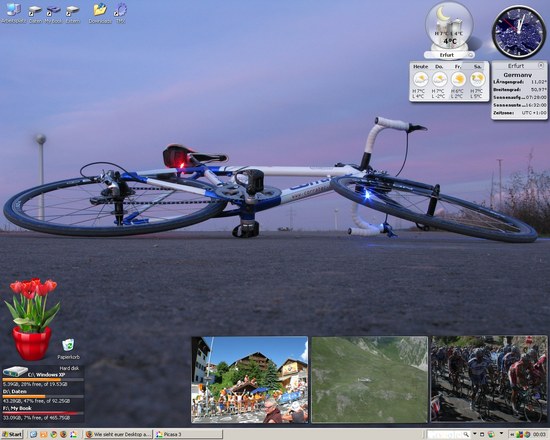Select the Fr. forecast day
The width and height of the screenshot is (550, 440).
458,81
